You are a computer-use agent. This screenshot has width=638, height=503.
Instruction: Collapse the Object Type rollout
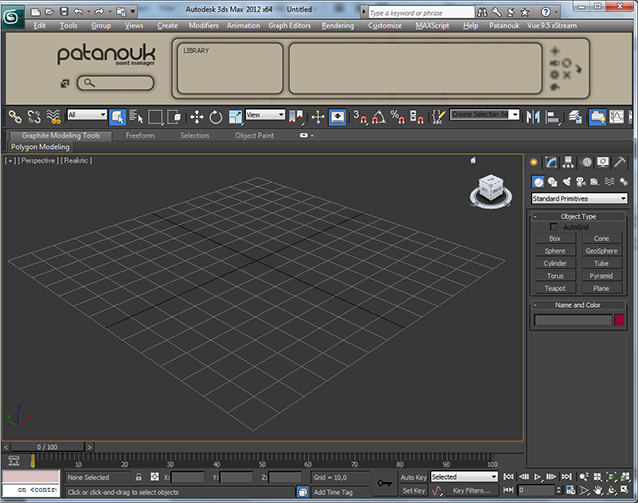[x=578, y=217]
